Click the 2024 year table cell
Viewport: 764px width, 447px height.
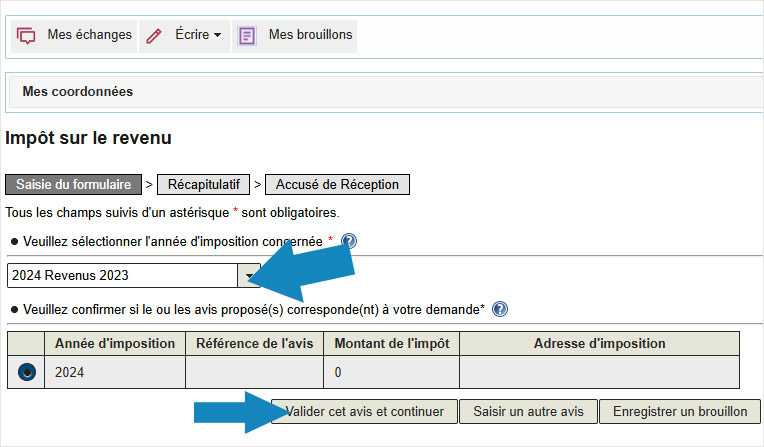click(115, 372)
